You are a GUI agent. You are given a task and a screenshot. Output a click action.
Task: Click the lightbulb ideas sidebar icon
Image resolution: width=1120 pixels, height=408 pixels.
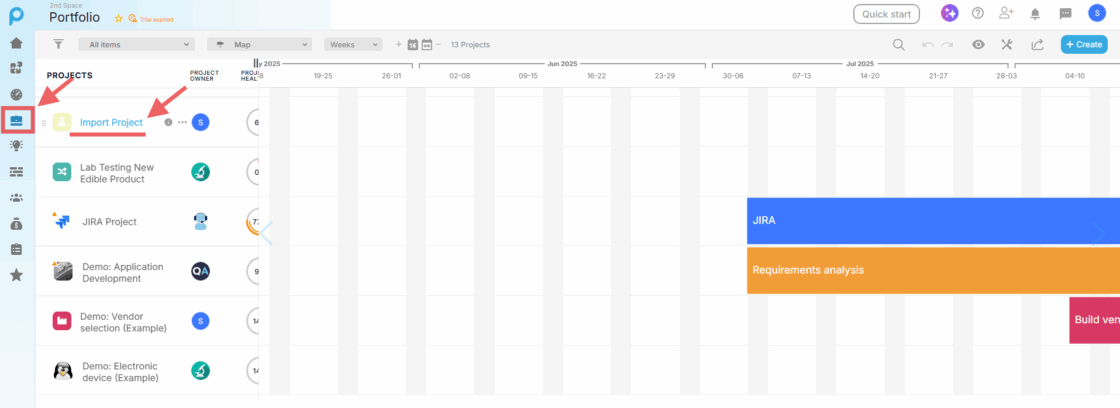(x=16, y=146)
